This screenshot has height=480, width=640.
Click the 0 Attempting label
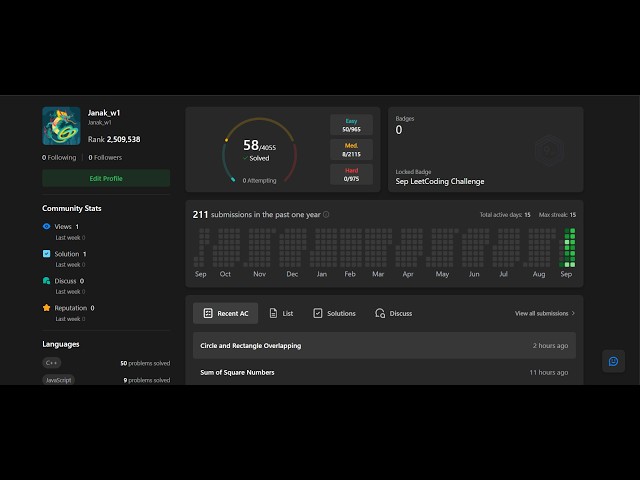point(259,180)
